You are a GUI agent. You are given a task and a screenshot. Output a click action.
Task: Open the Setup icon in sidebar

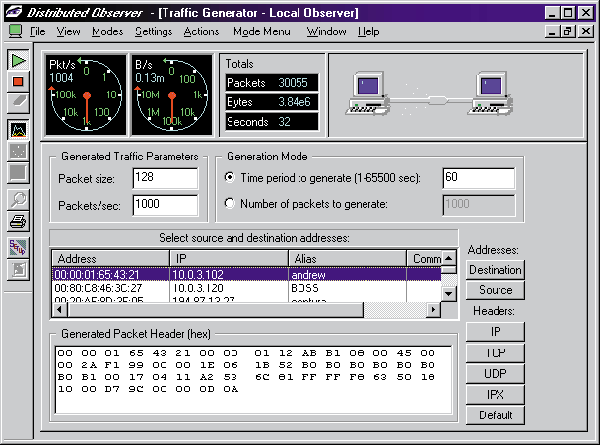(18, 247)
